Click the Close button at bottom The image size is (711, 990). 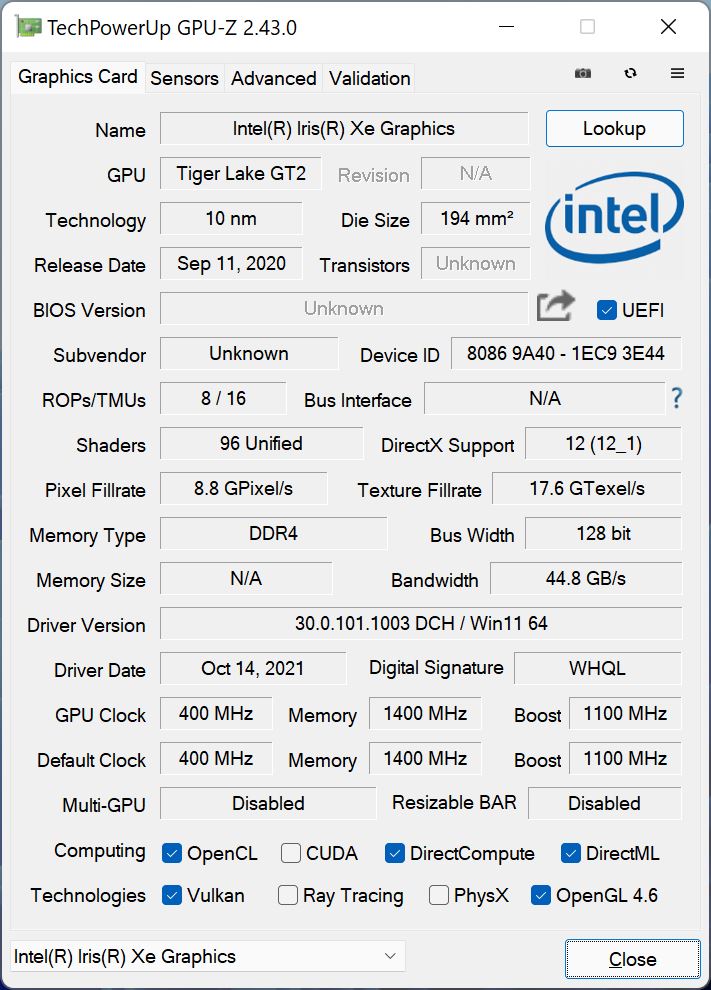tap(632, 960)
